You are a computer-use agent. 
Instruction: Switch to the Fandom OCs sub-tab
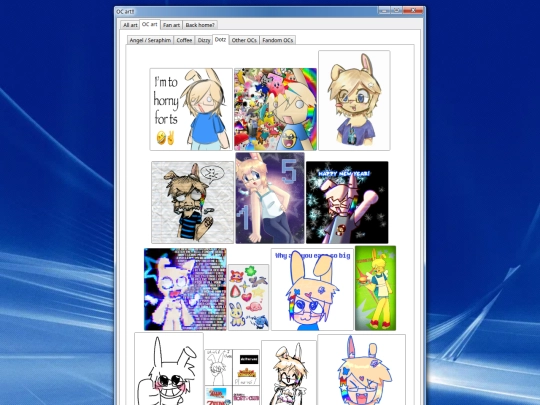coord(278,40)
